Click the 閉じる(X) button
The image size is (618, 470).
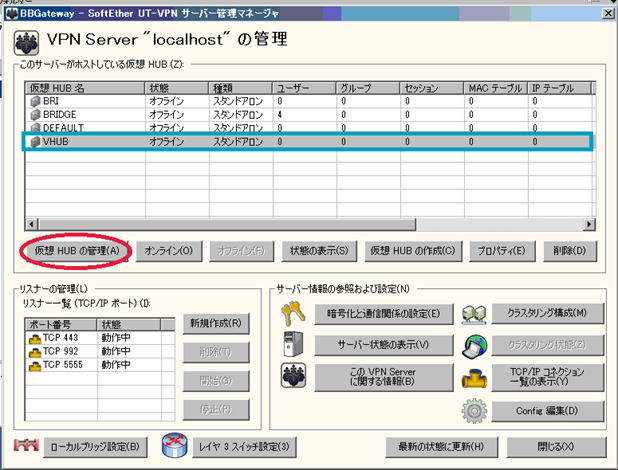[556, 447]
